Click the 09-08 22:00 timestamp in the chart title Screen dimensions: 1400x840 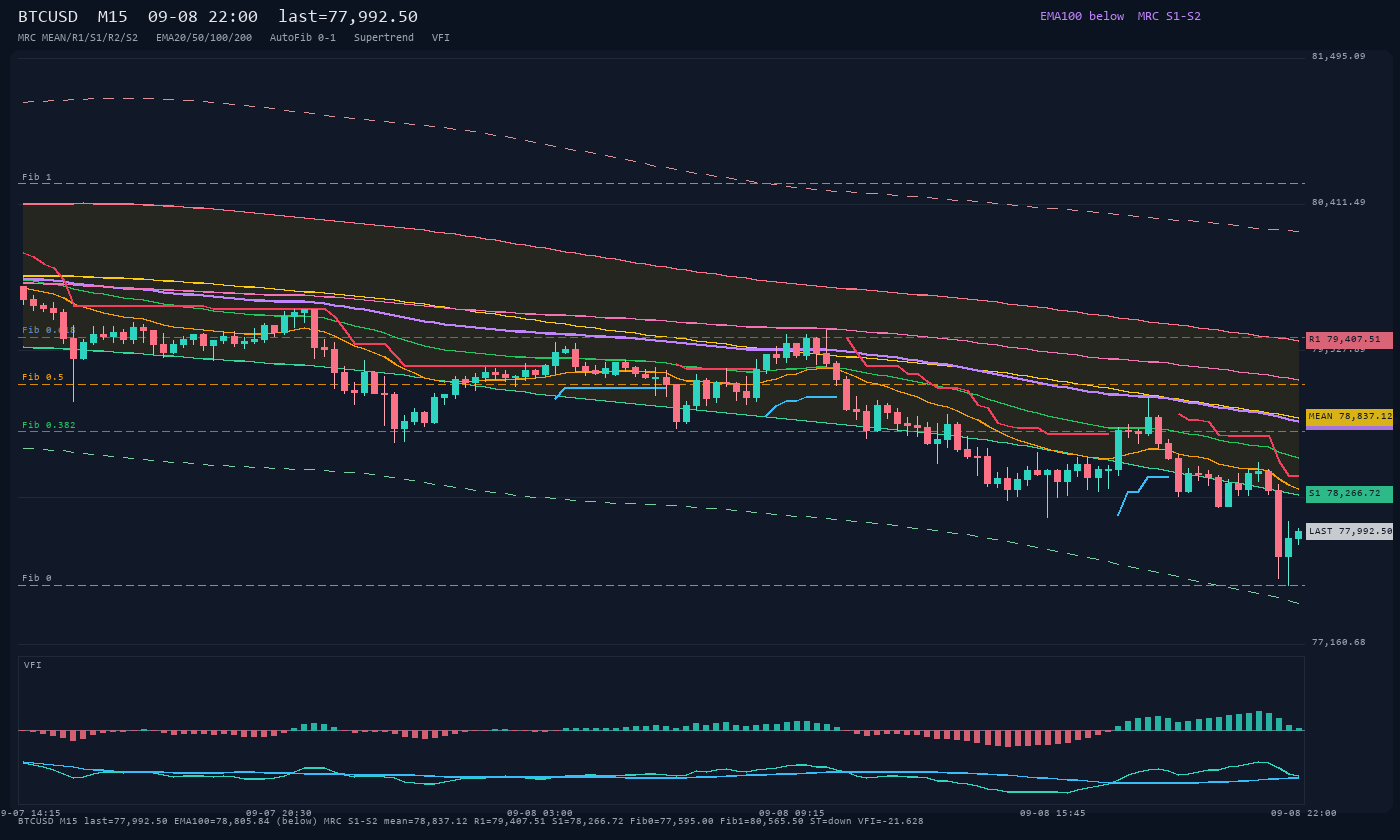coord(203,17)
